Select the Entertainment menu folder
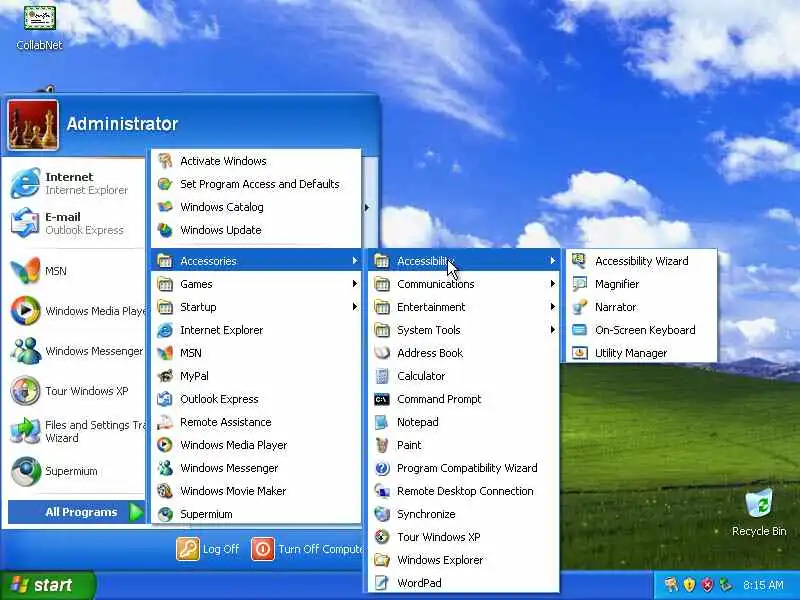 (x=463, y=307)
